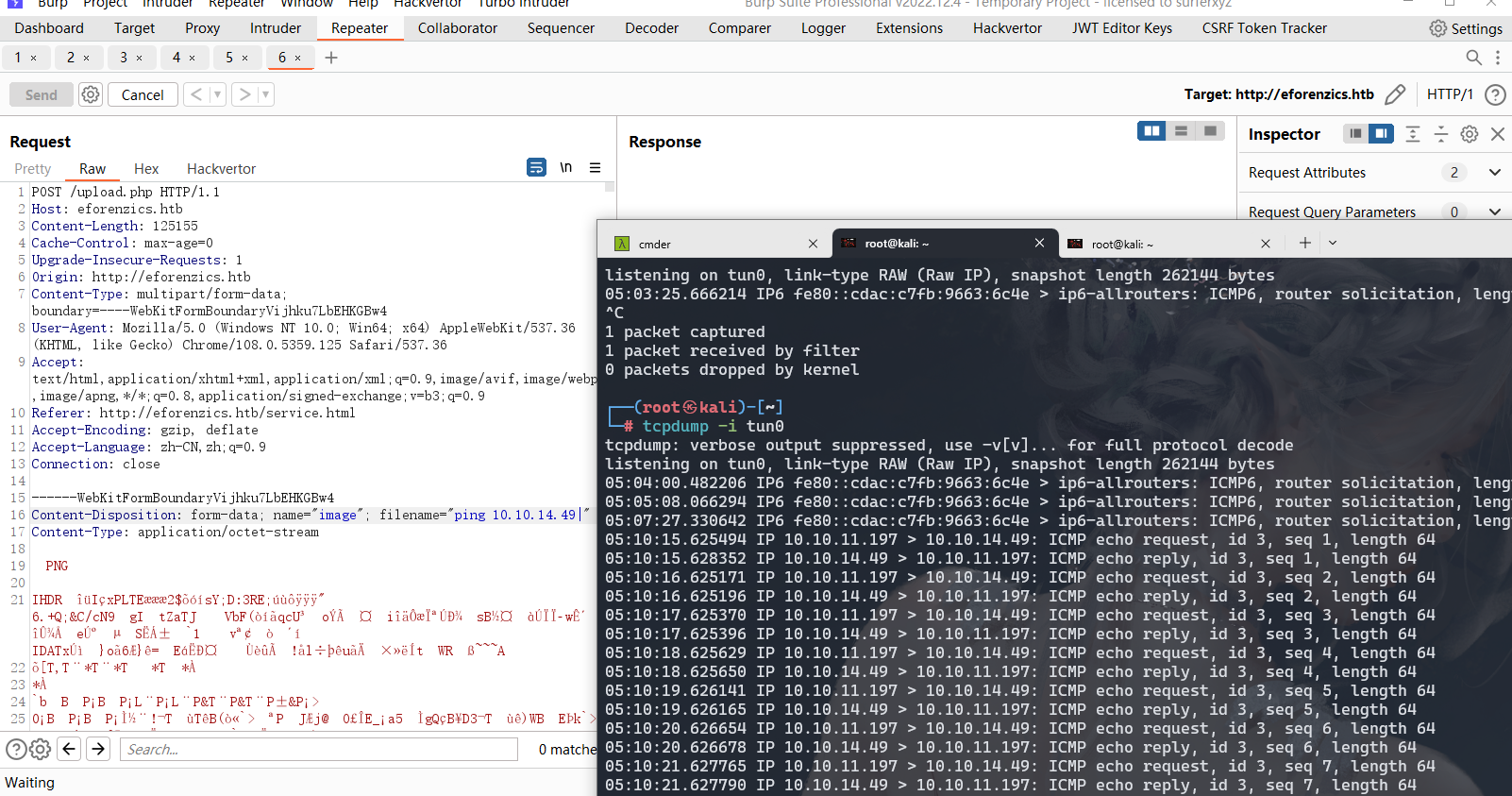This screenshot has height=796, width=1512.
Task: Click HTTP/1 protocol label
Action: (x=1450, y=94)
